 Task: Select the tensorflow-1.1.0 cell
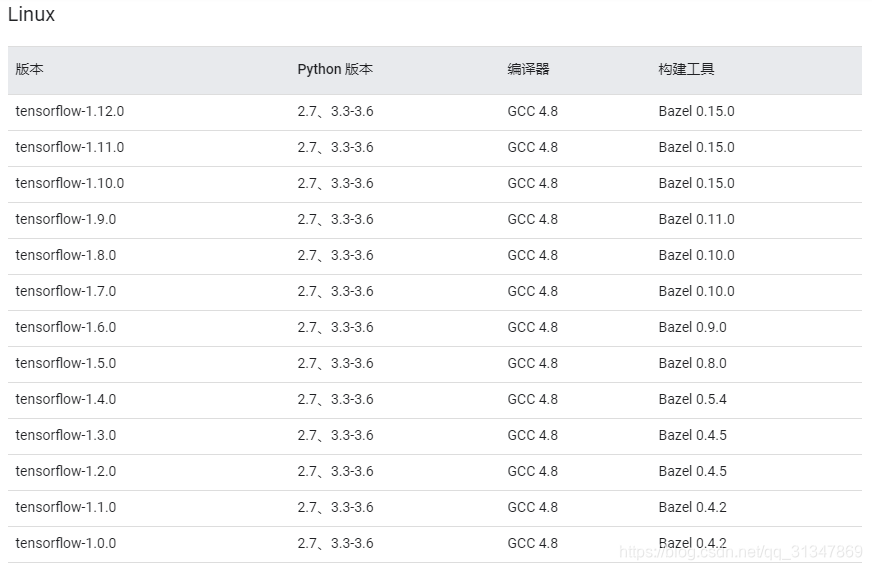(66, 507)
